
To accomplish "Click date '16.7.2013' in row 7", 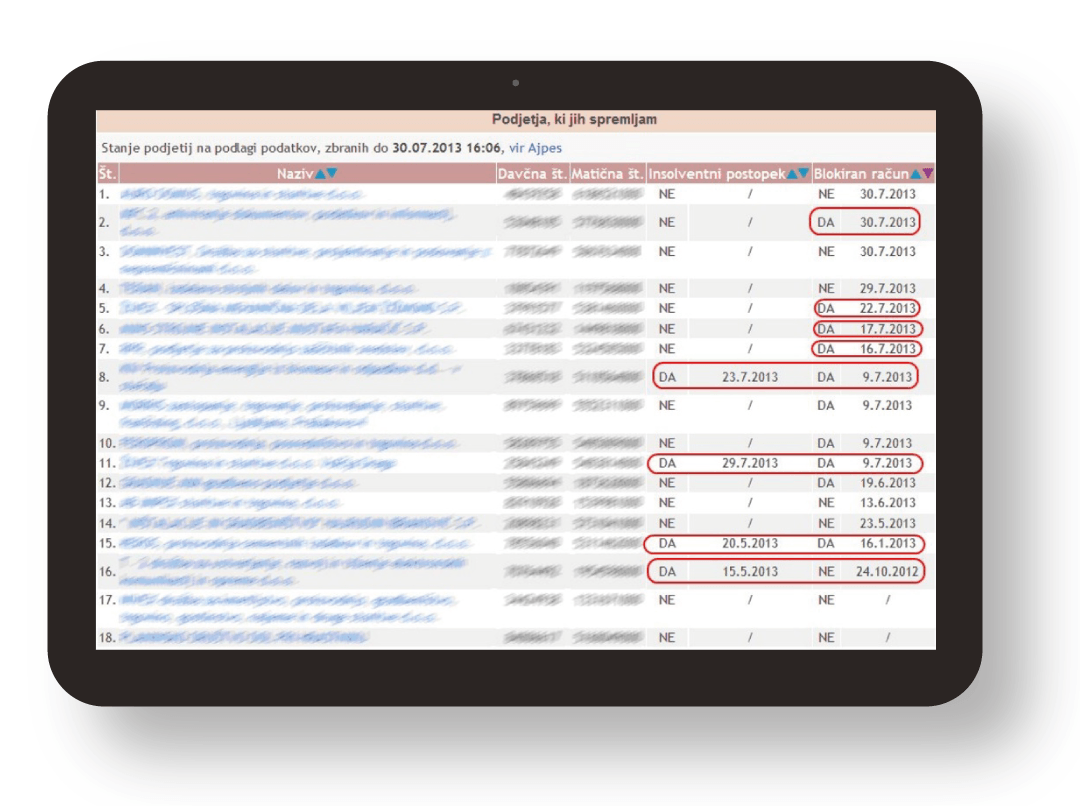I will coord(888,349).
